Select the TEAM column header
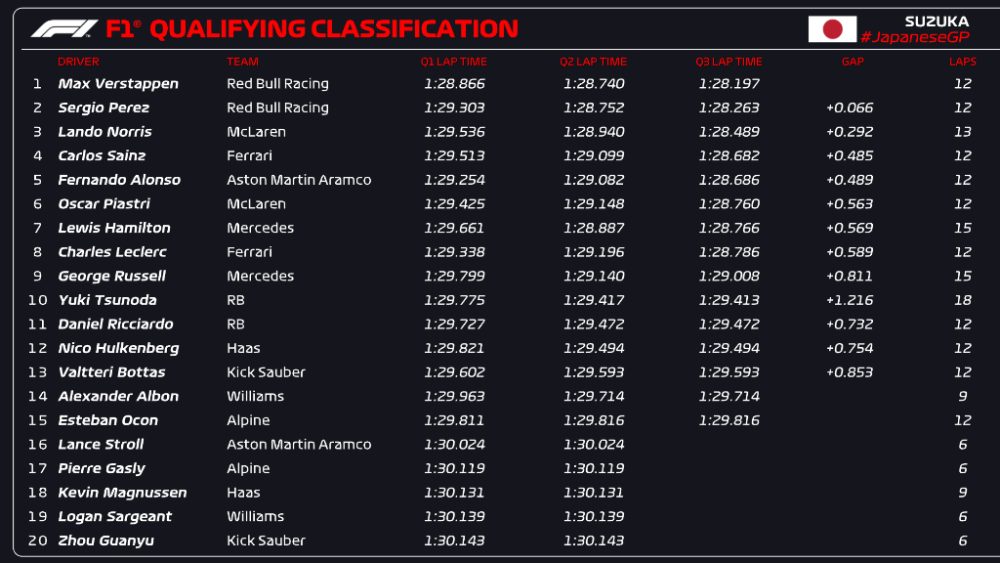Viewport: 1000px width, 563px height. (243, 62)
